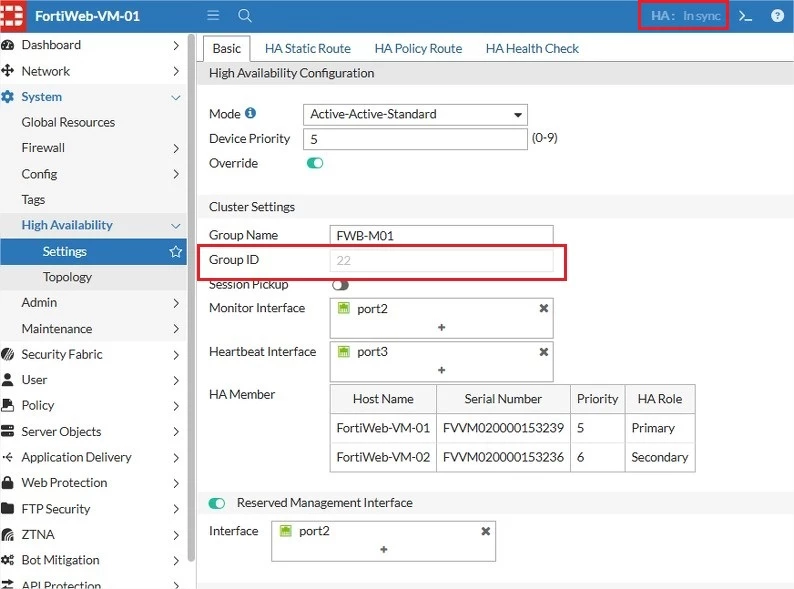The width and height of the screenshot is (794, 589).
Task: Click the FTP Security folder icon
Action: click(x=8, y=508)
